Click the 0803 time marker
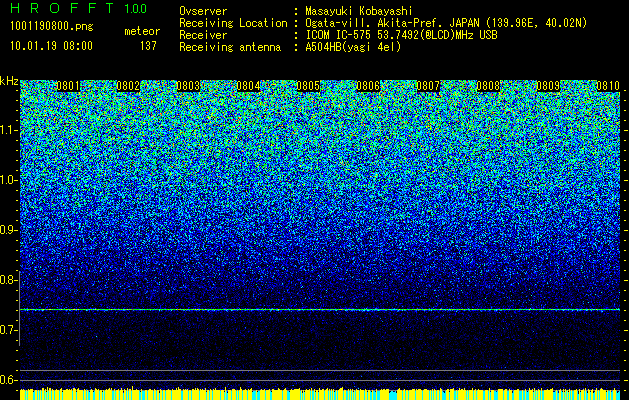 tap(188, 86)
